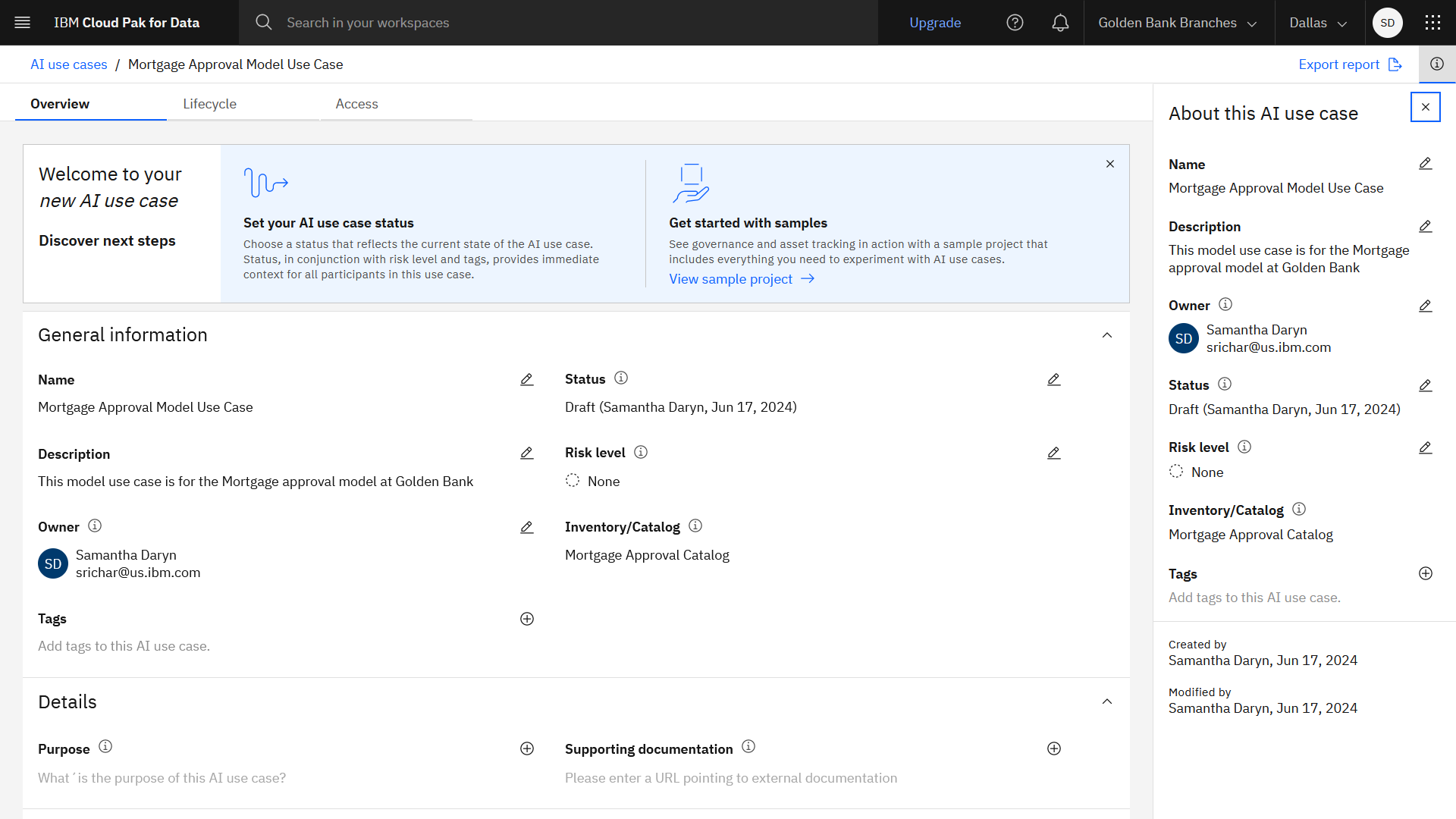This screenshot has height=819, width=1456.
Task: Open the SD user avatar menu
Action: (x=1388, y=23)
